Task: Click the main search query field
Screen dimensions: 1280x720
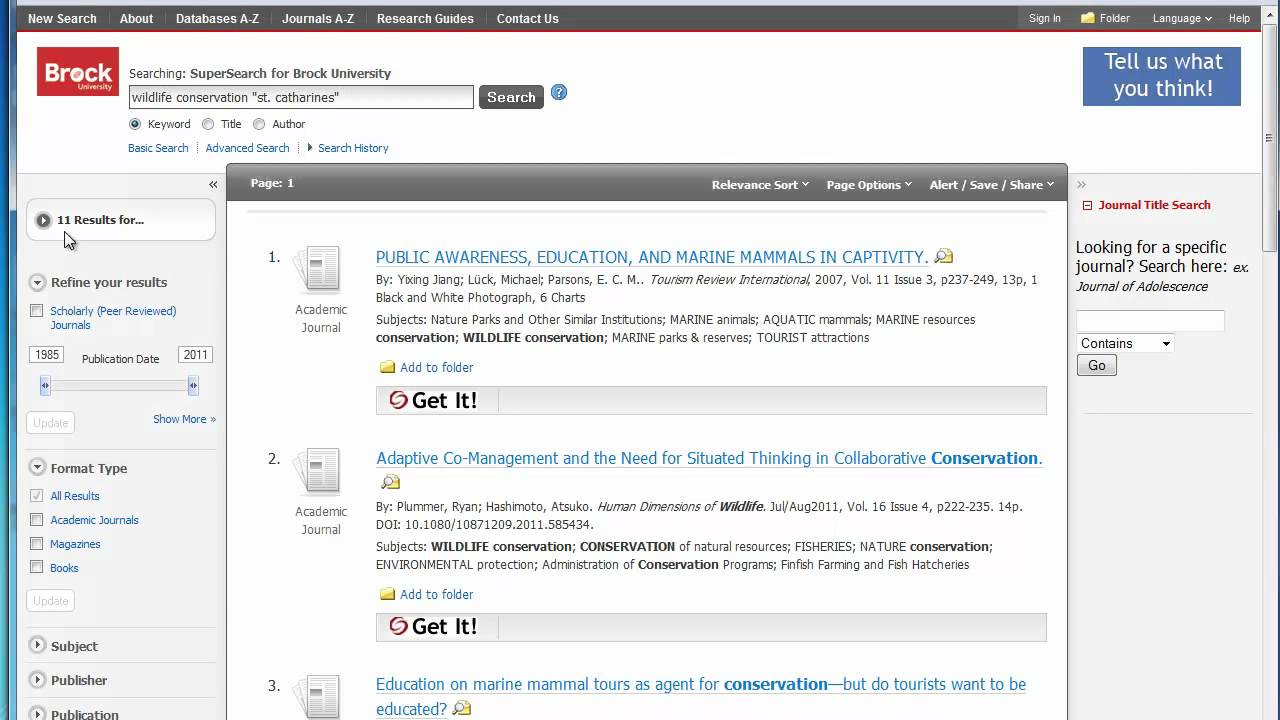Action: (301, 97)
